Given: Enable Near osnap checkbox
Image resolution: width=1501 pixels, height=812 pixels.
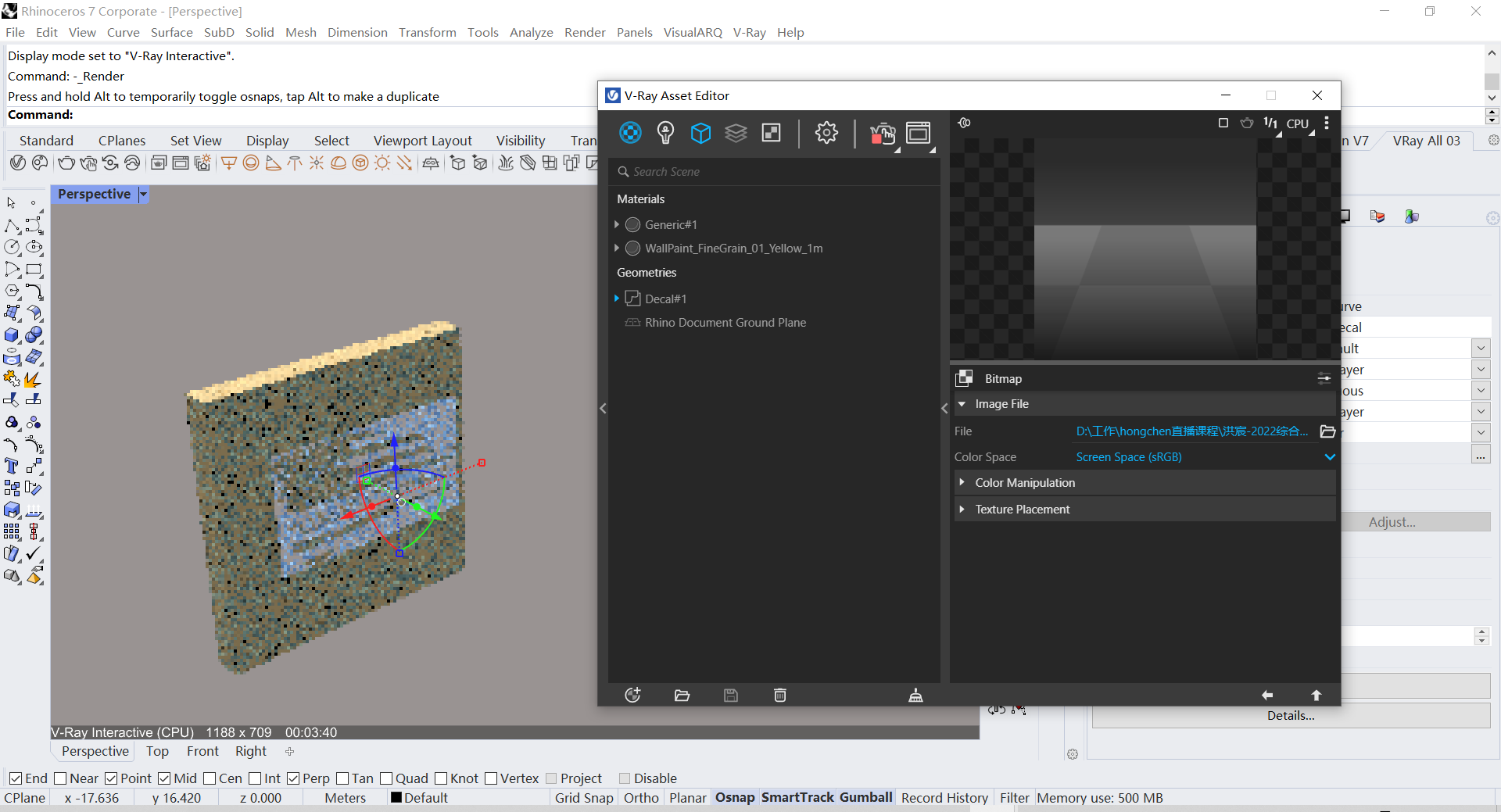Looking at the screenshot, I should (60, 778).
